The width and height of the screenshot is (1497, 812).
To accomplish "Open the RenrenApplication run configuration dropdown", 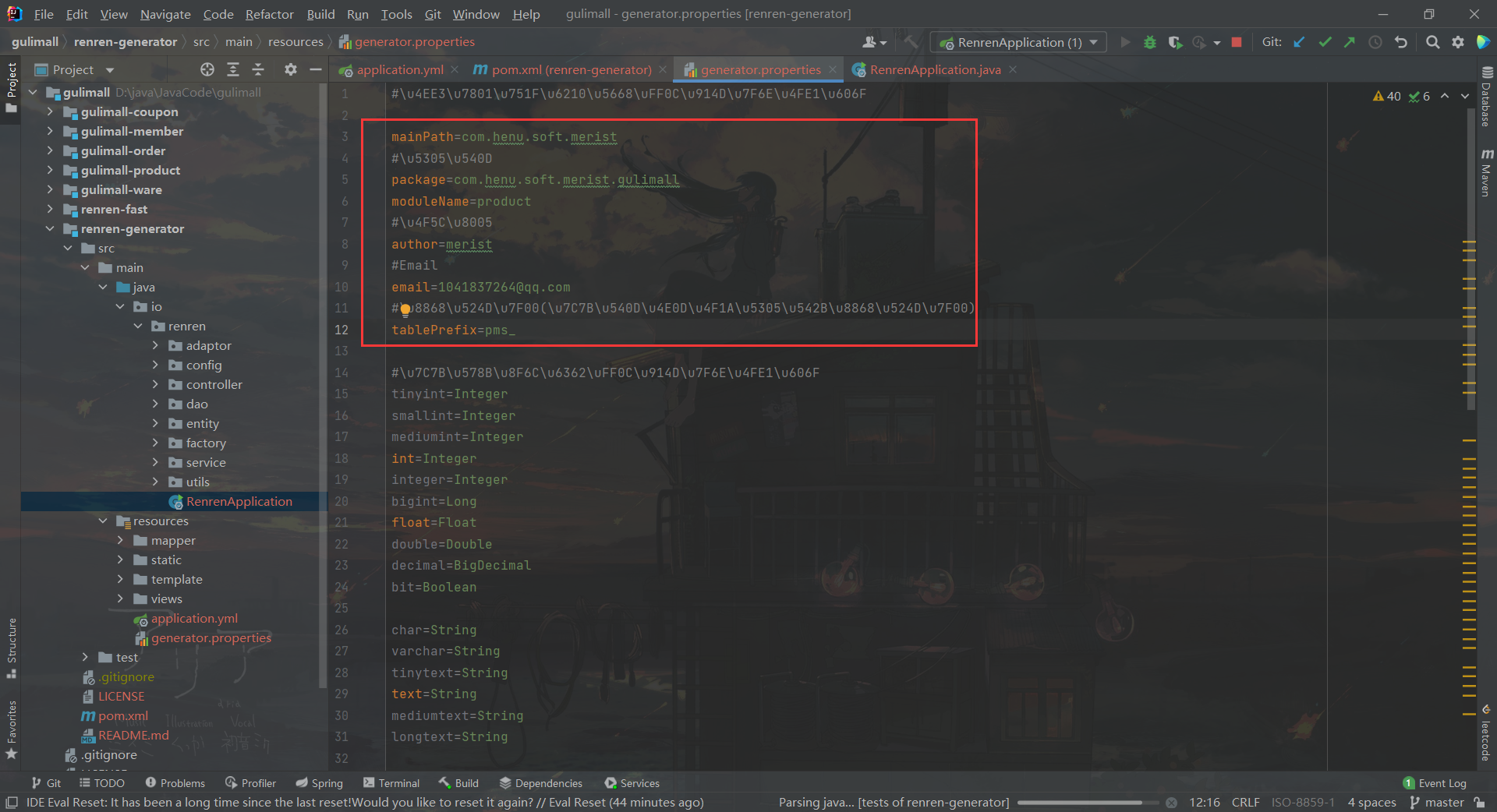I will (1018, 42).
